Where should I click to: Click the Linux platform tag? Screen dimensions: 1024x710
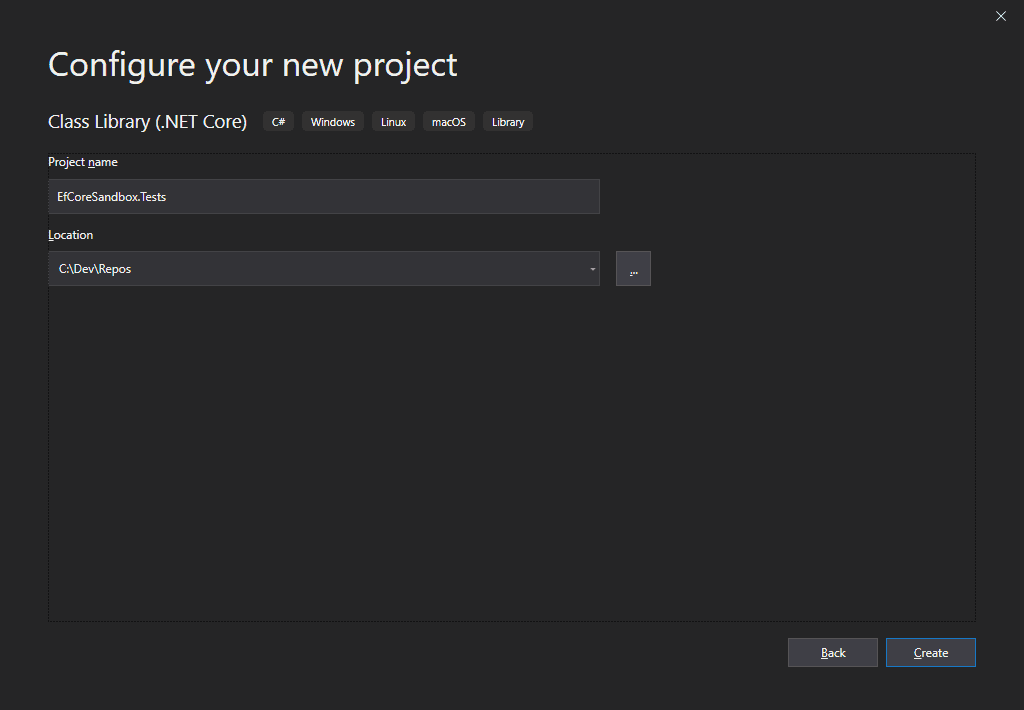point(393,122)
